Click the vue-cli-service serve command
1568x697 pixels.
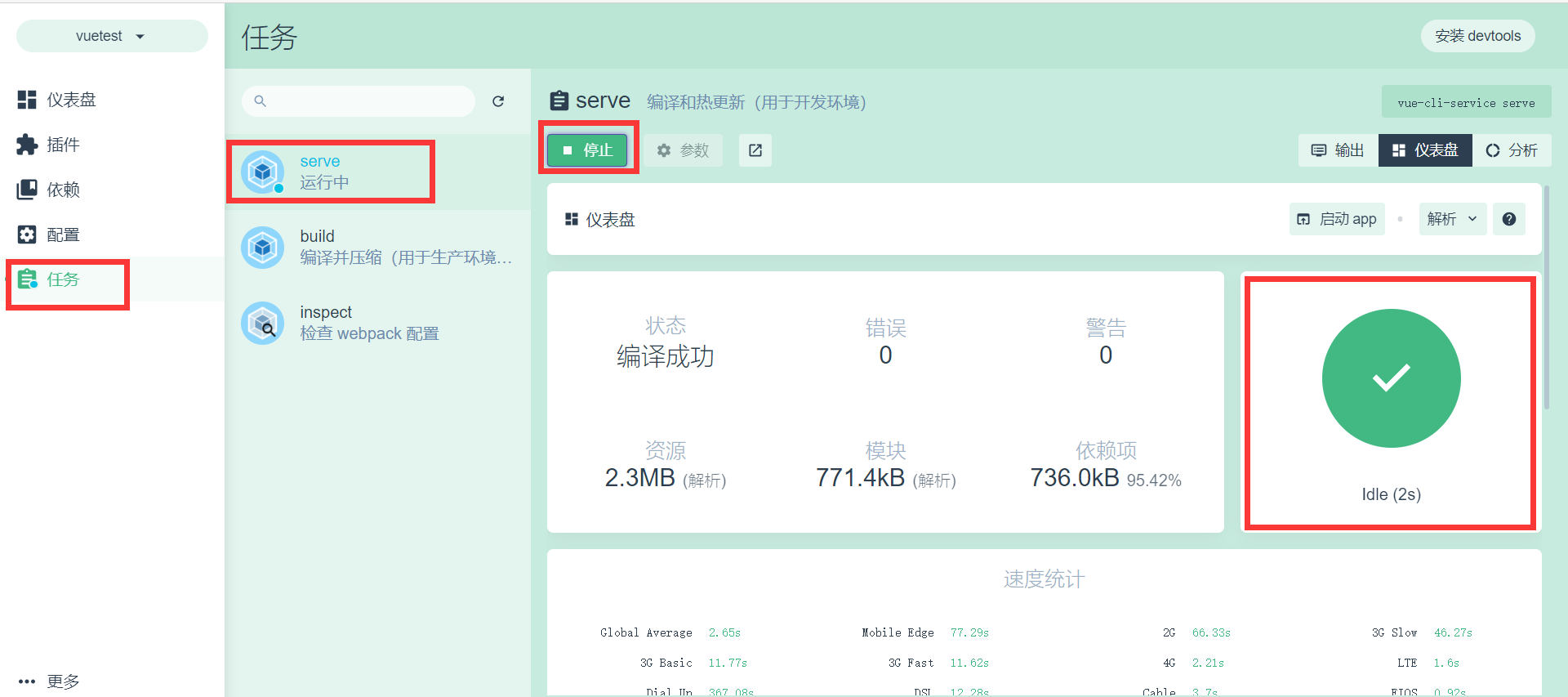1466,103
